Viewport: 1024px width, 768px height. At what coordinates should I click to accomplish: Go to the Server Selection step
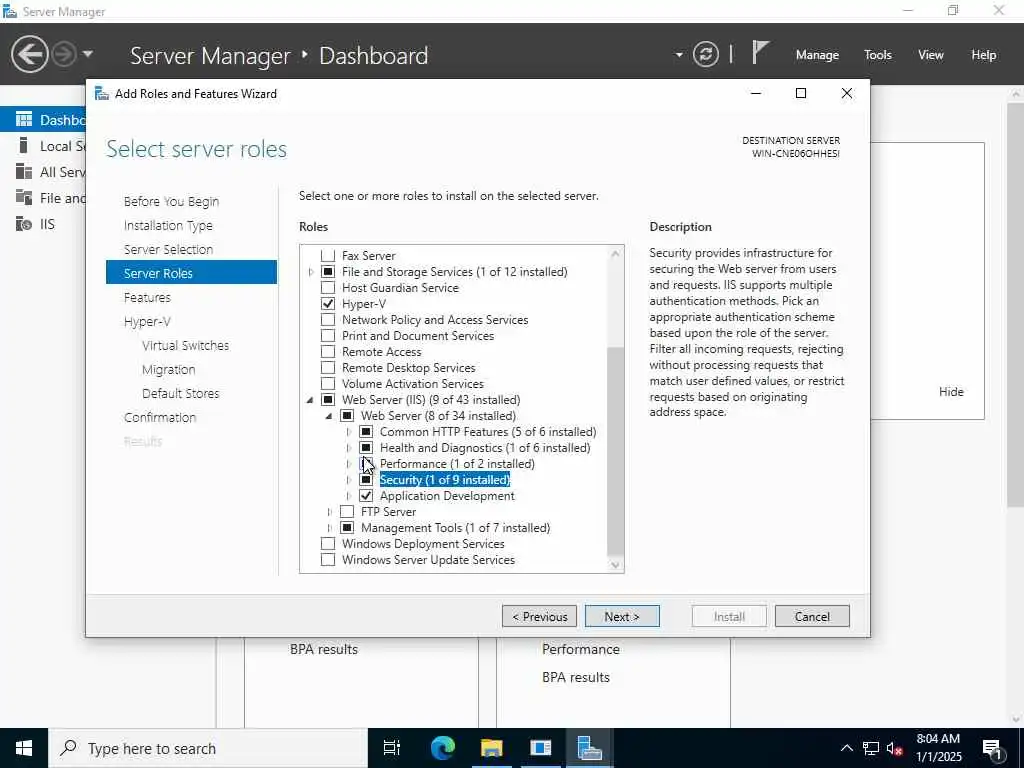coord(168,249)
